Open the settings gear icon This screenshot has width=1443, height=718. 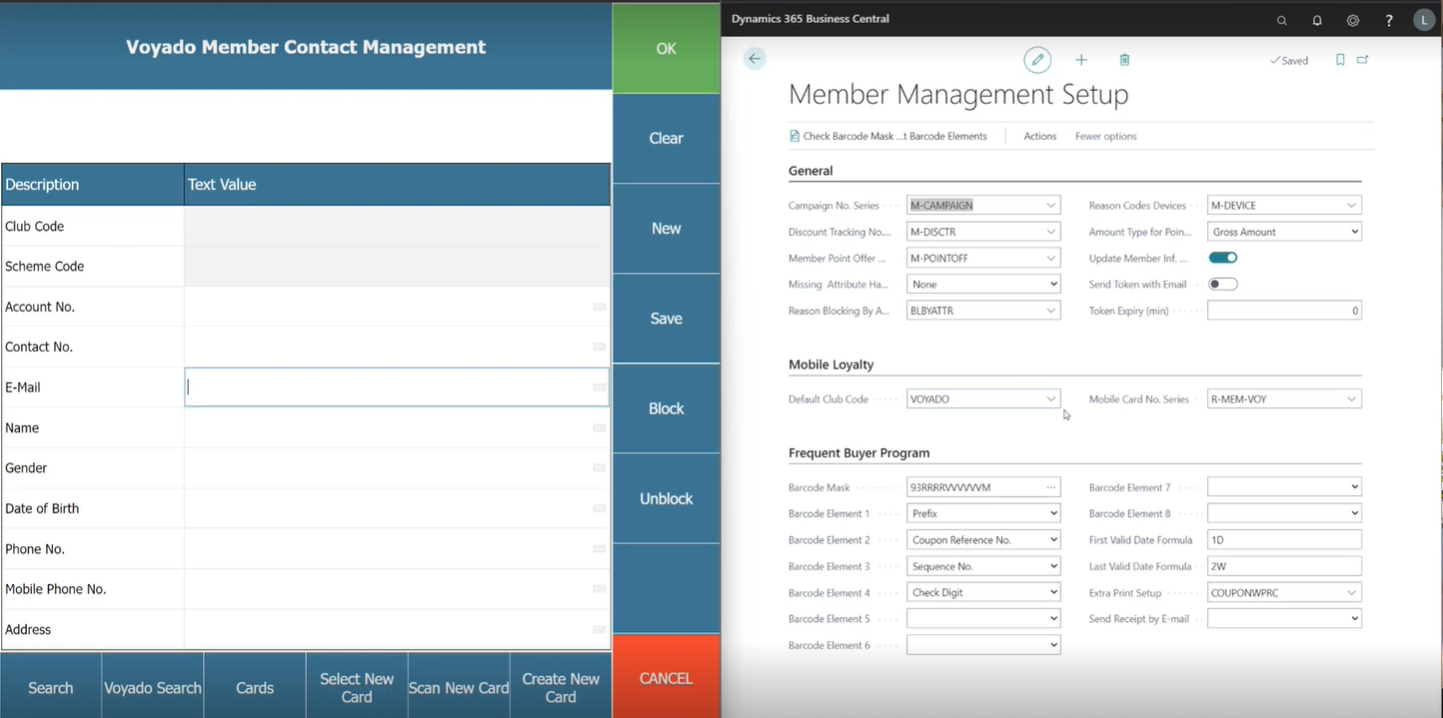coord(1353,20)
